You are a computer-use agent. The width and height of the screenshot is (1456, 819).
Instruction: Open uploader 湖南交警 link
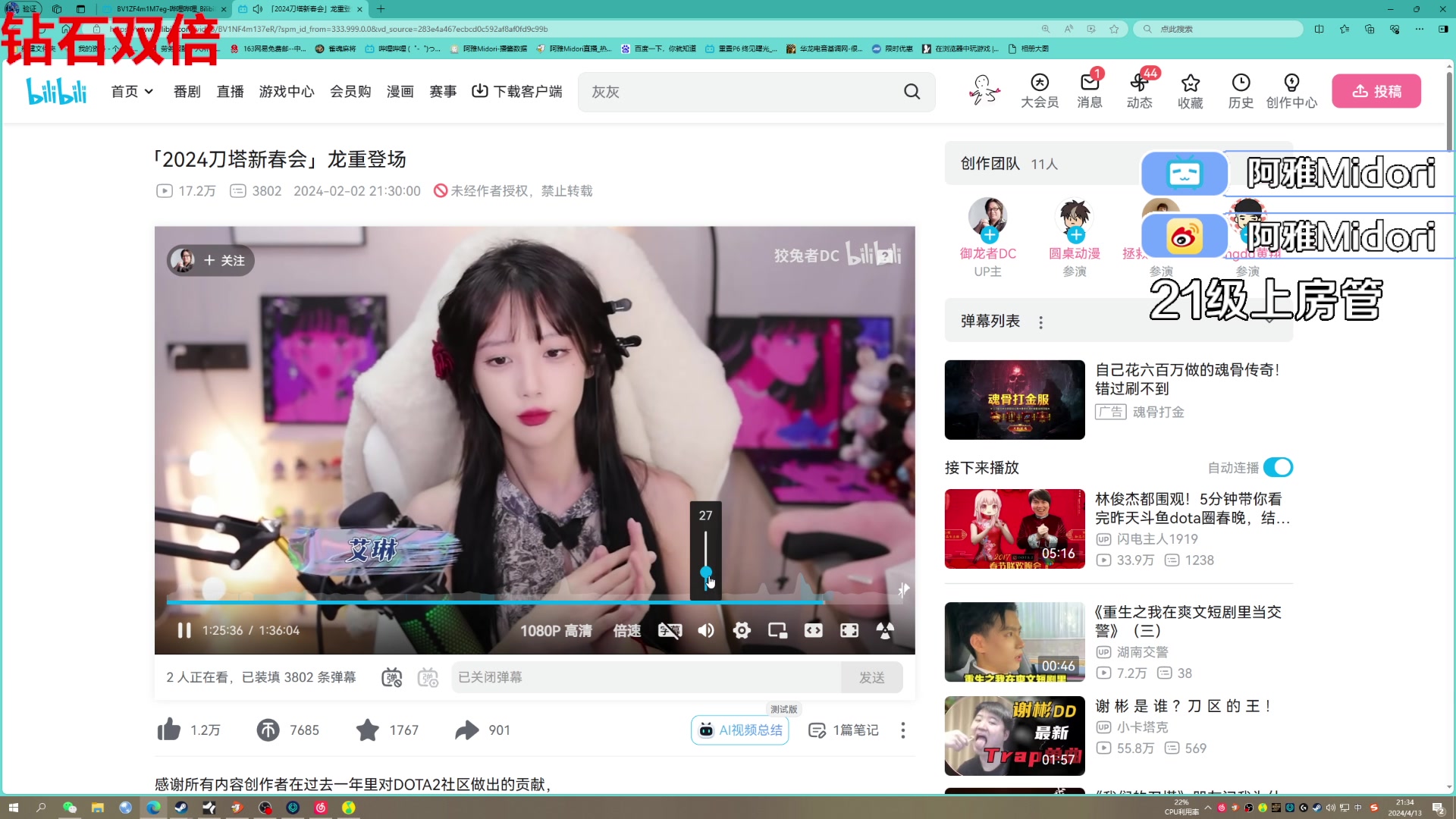(x=1142, y=652)
